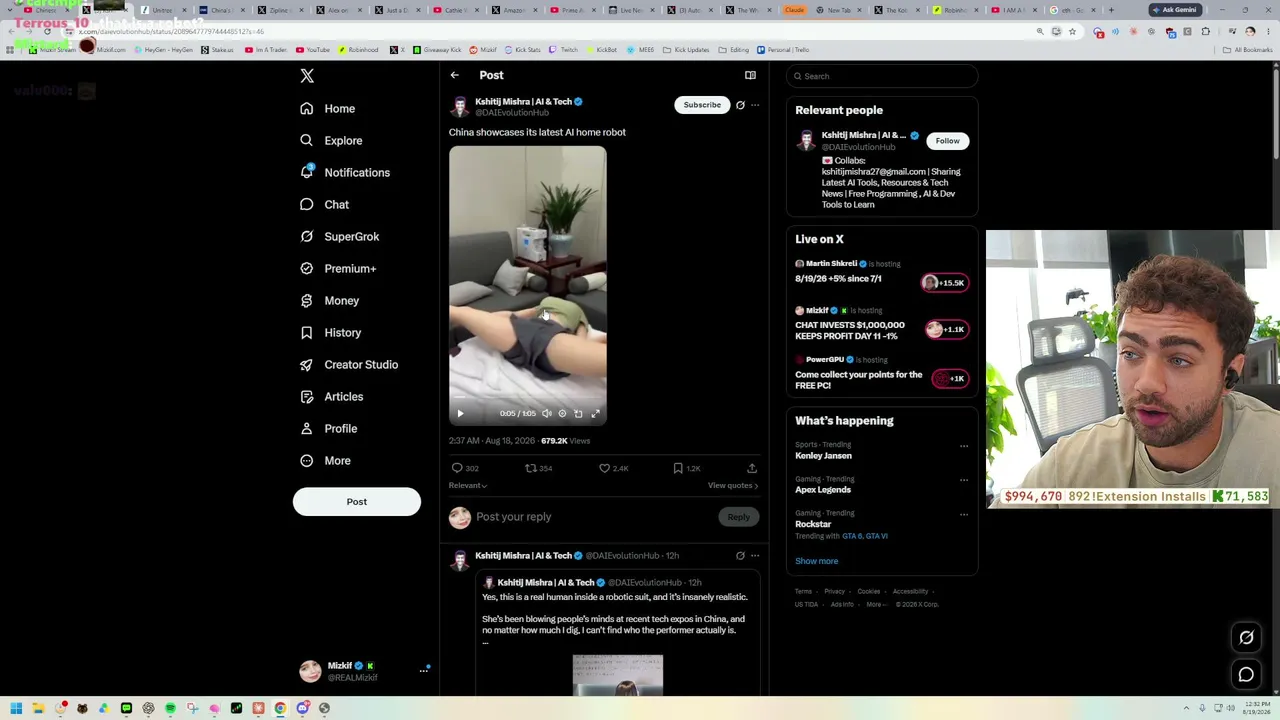Expand the More menu in the sidebar

pos(326,461)
